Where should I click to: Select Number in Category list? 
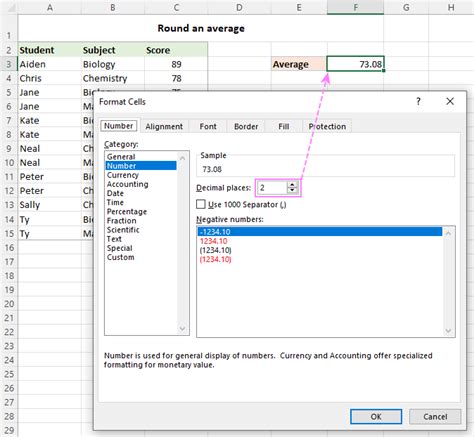pos(141,166)
